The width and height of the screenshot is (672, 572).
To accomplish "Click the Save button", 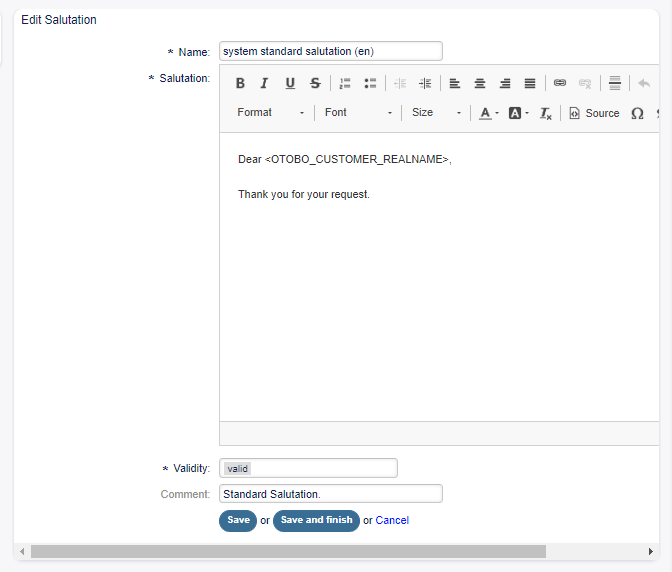I will pos(238,521).
